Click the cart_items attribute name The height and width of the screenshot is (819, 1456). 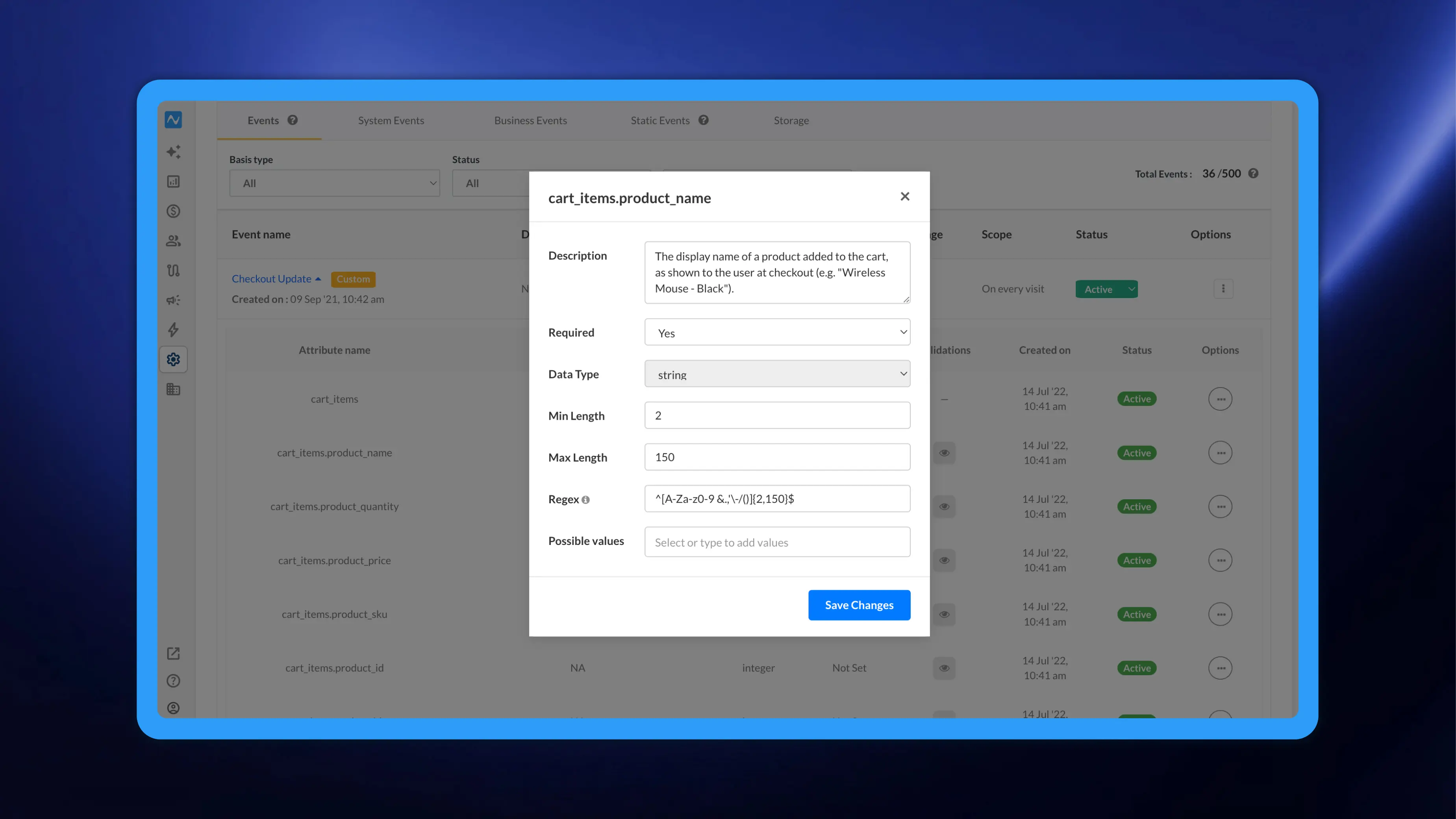click(x=334, y=399)
